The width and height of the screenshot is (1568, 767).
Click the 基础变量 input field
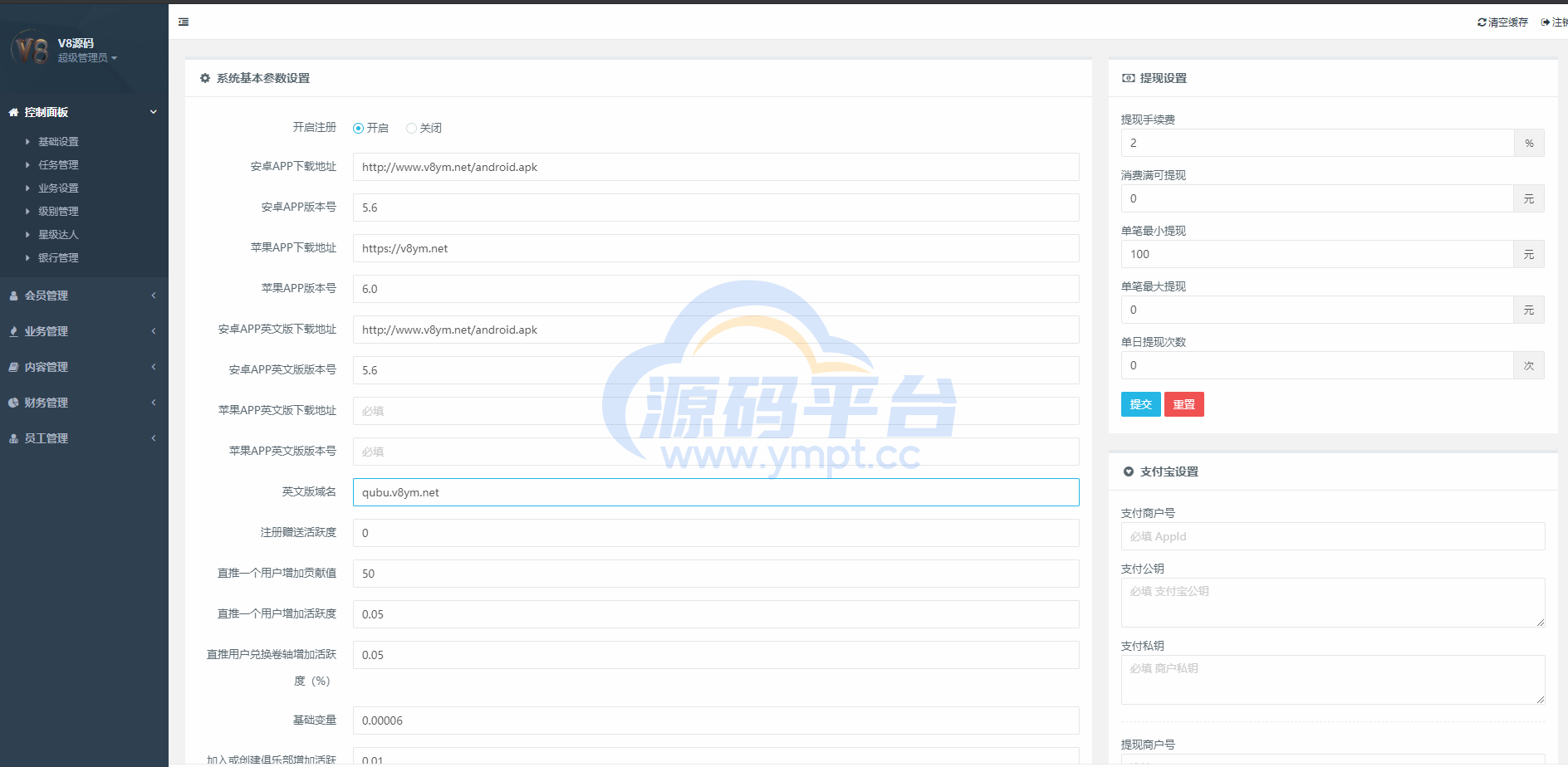(x=716, y=721)
